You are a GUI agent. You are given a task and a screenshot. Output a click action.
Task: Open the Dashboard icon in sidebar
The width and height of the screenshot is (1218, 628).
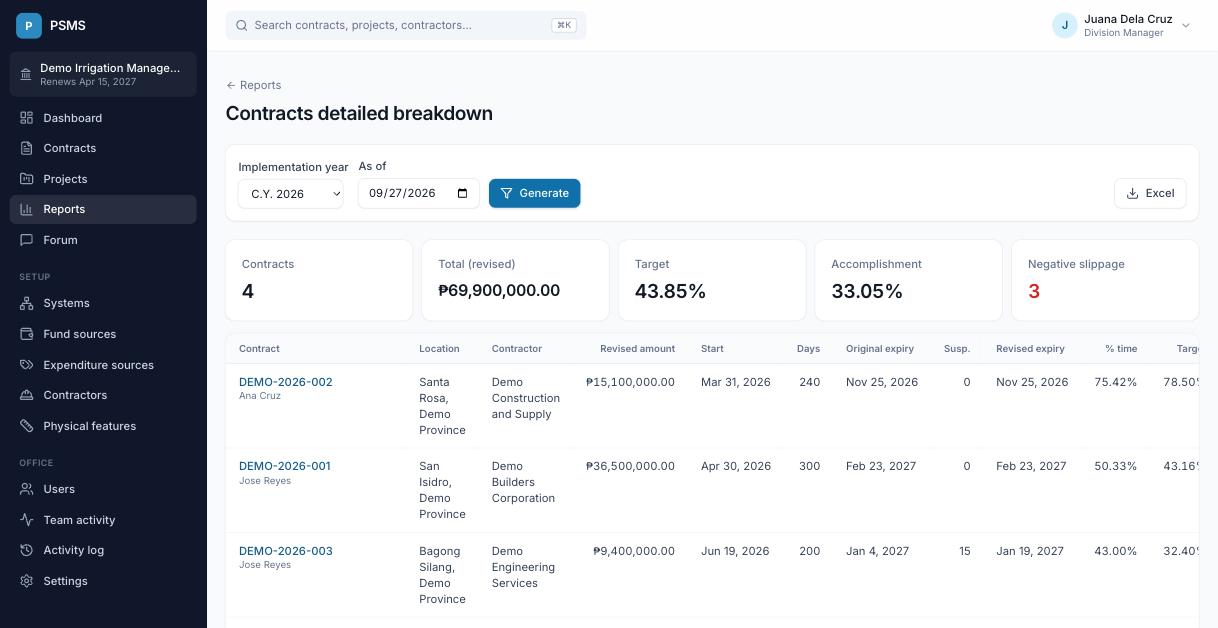(x=27, y=118)
